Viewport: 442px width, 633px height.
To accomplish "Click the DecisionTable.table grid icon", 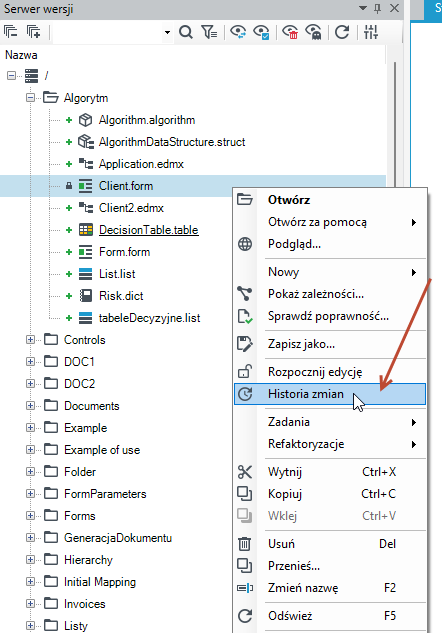I will point(86,230).
